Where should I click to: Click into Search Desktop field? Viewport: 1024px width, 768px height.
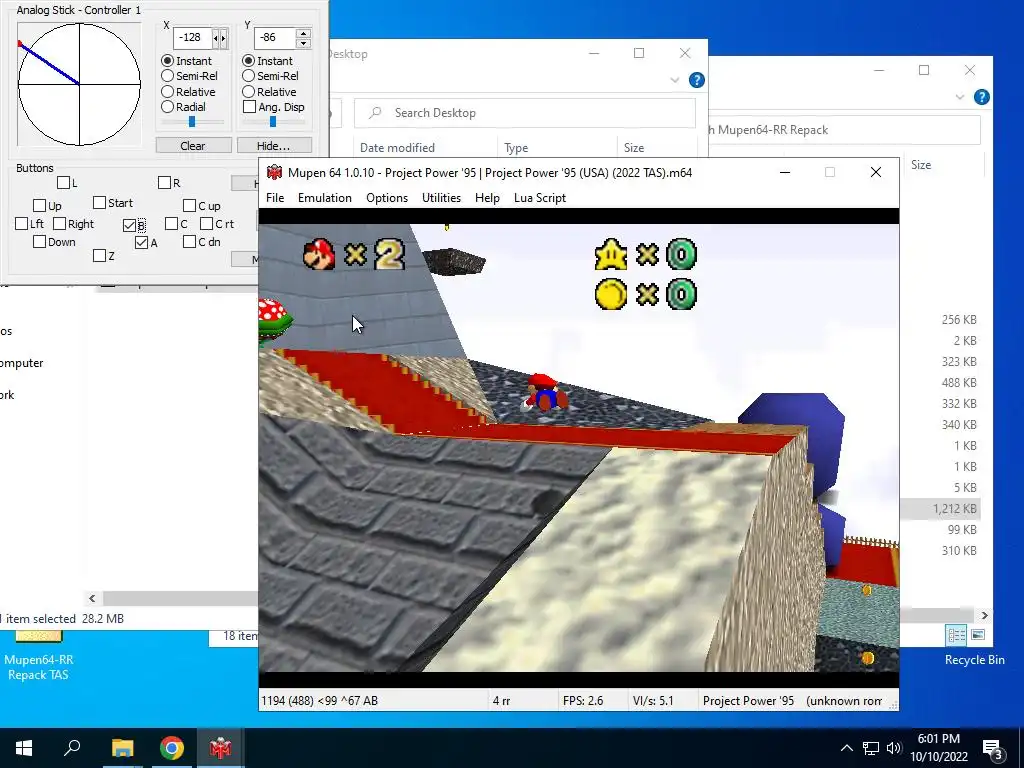[x=525, y=113]
